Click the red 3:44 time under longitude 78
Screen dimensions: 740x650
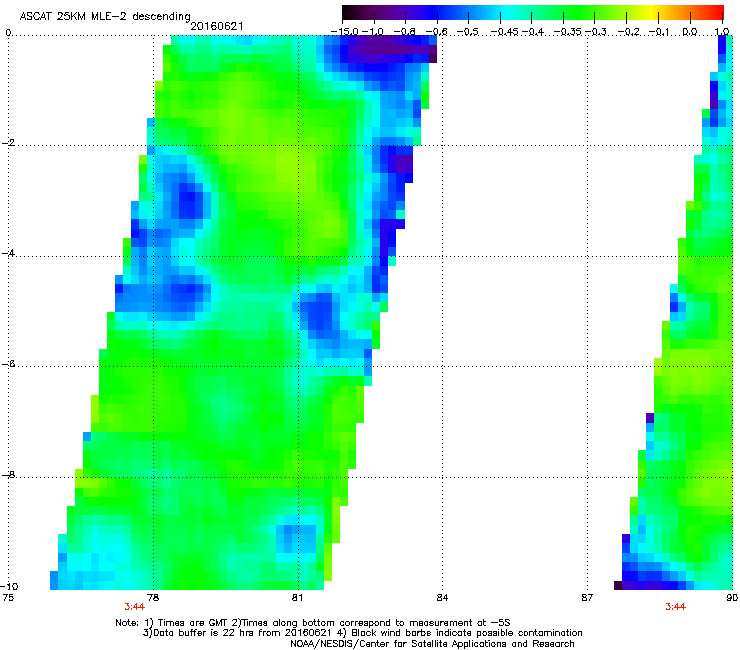click(135, 607)
